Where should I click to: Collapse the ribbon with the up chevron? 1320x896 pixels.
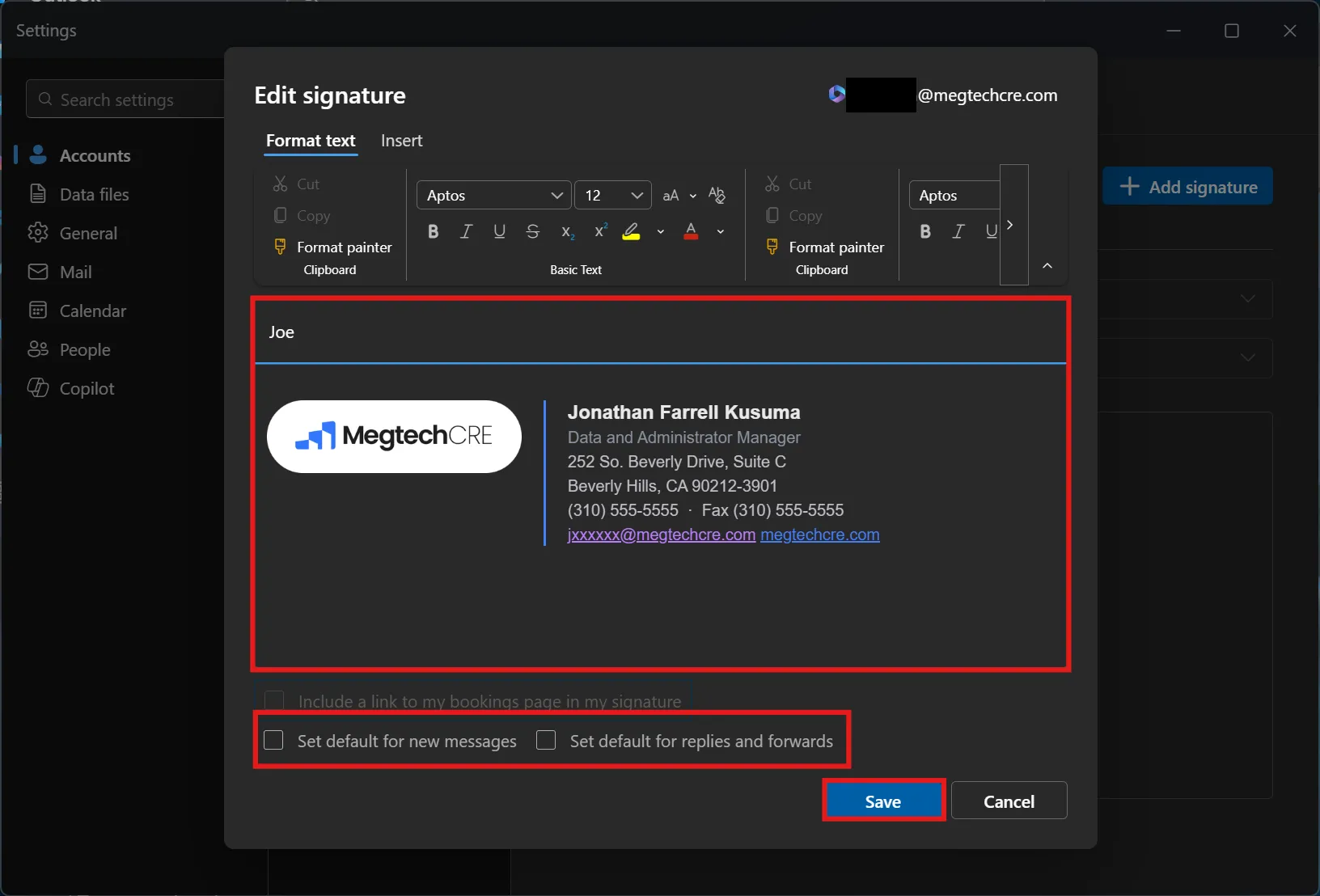(1047, 266)
